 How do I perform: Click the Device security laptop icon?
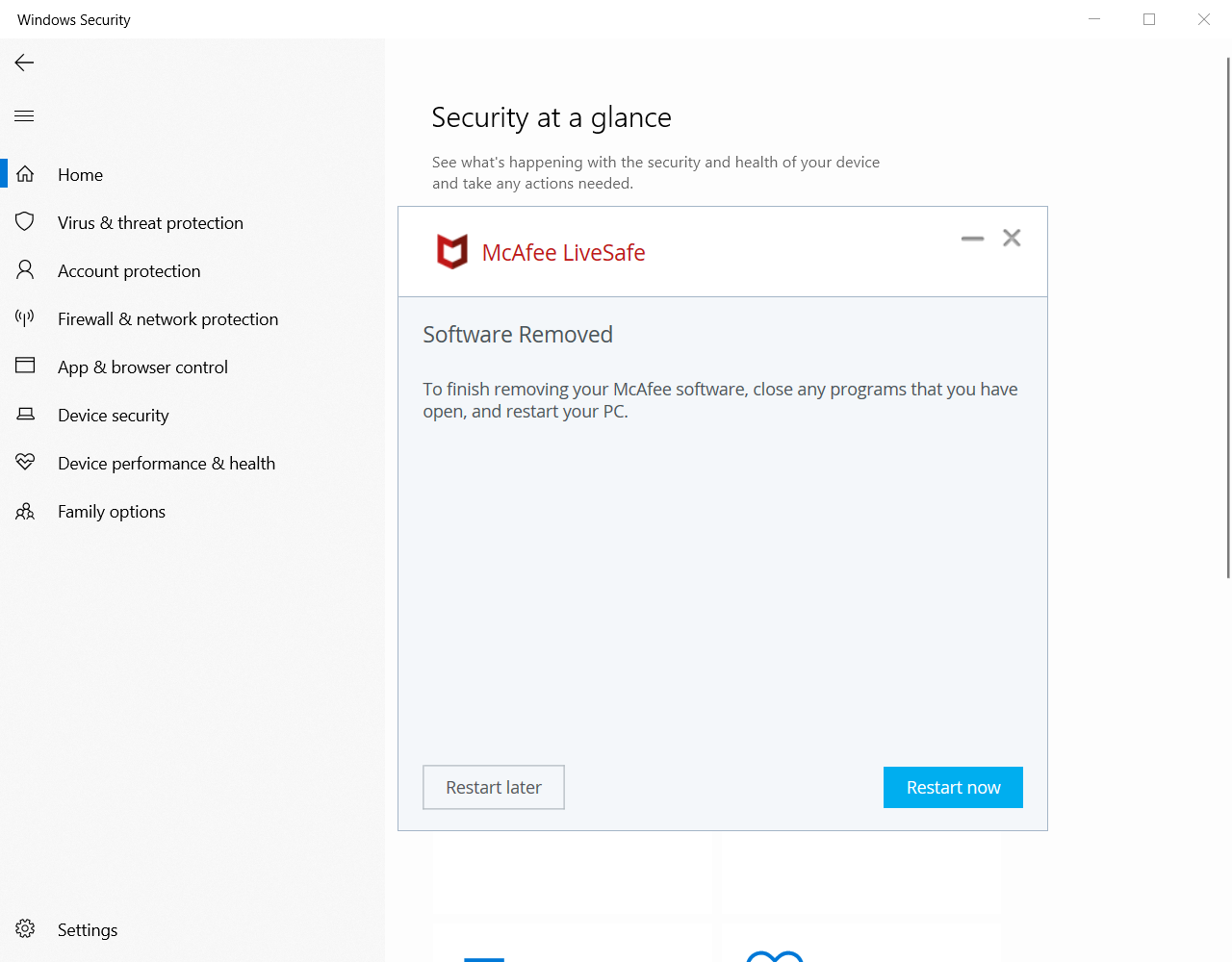pos(25,414)
